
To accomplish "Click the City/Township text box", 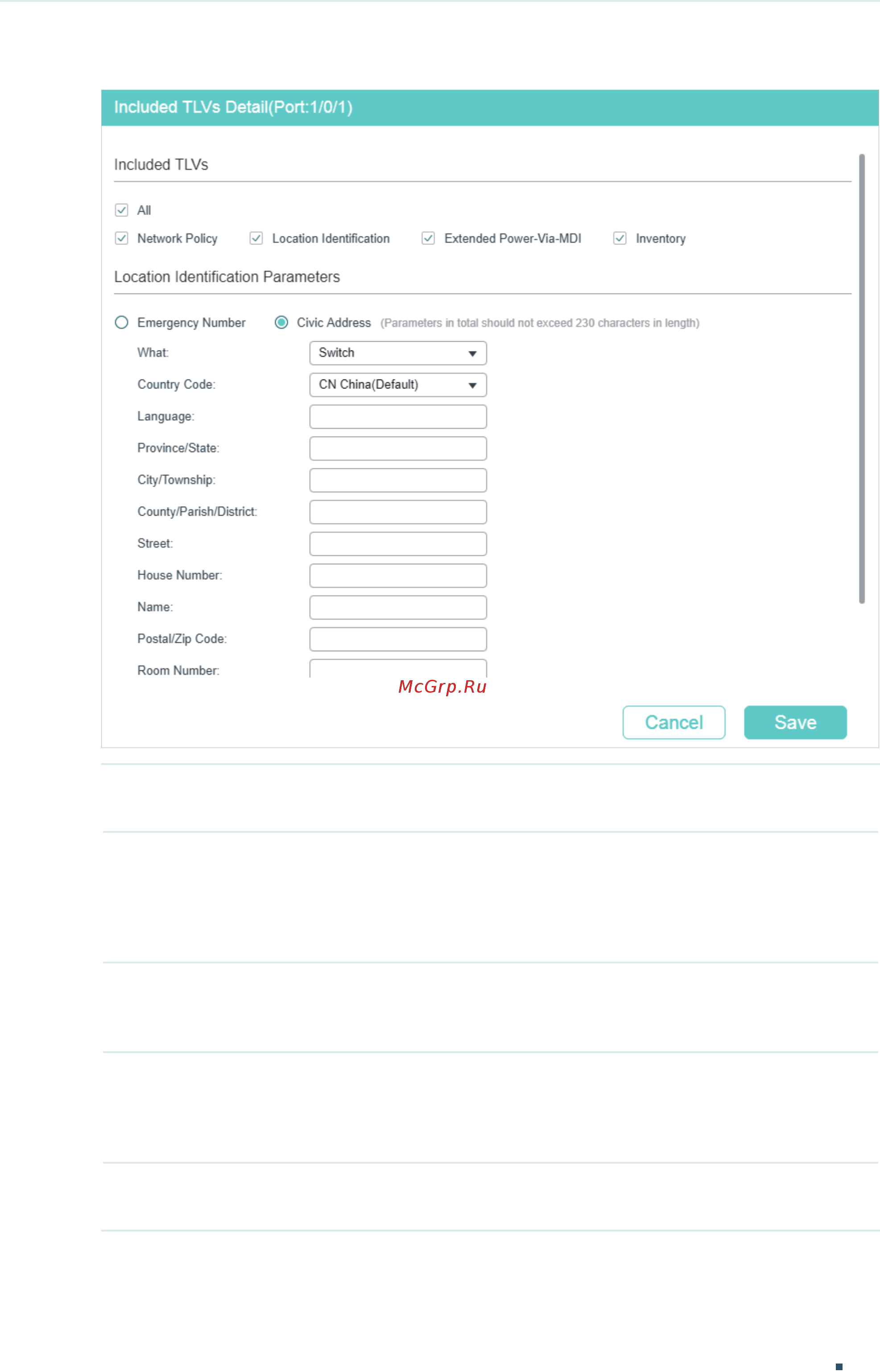I will (x=398, y=480).
